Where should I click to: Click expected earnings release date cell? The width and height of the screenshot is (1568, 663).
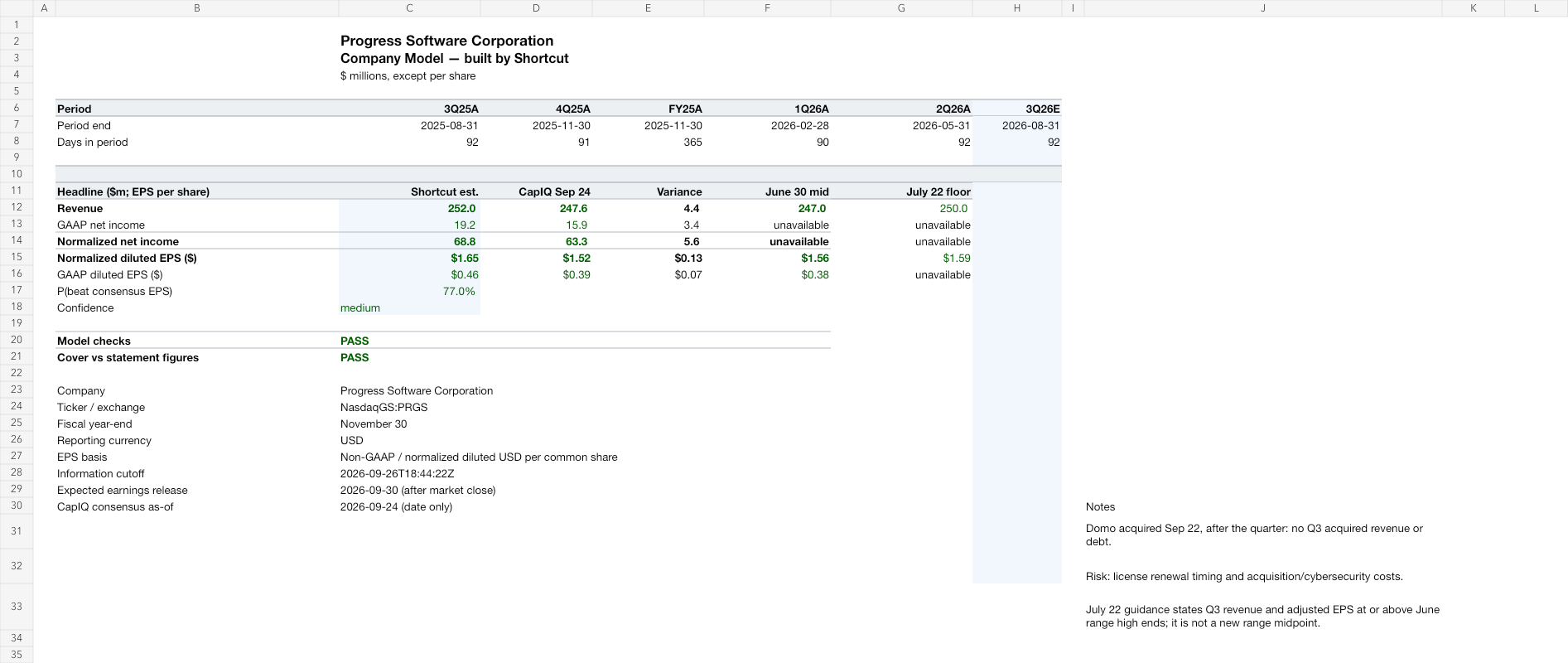click(x=418, y=490)
